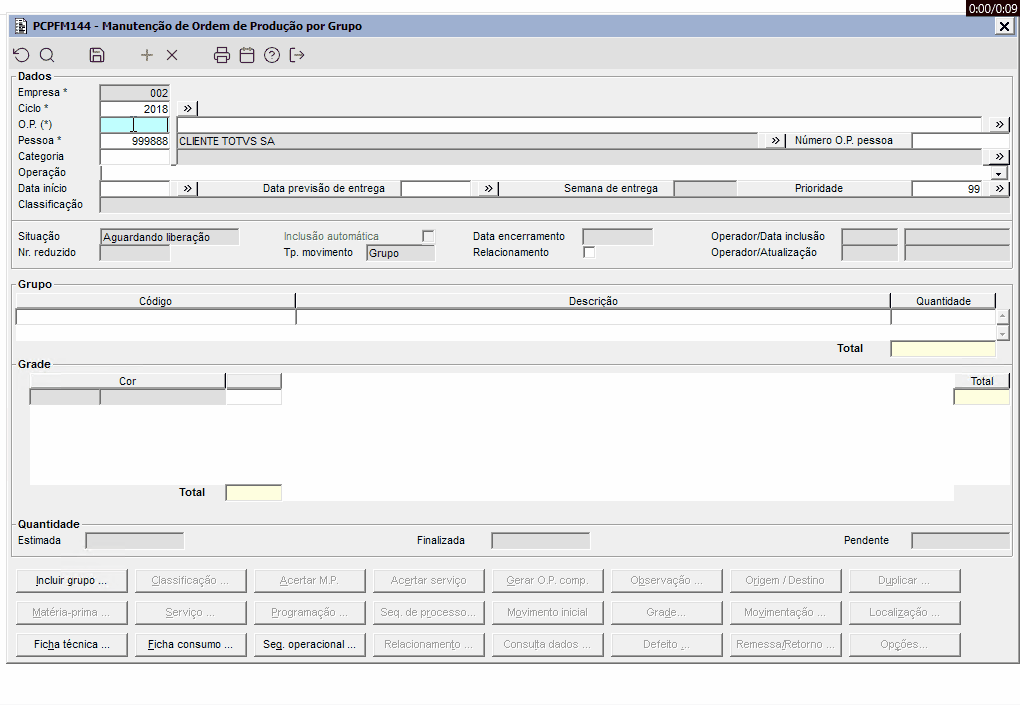Click the Cor column header in Grade

(x=128, y=381)
